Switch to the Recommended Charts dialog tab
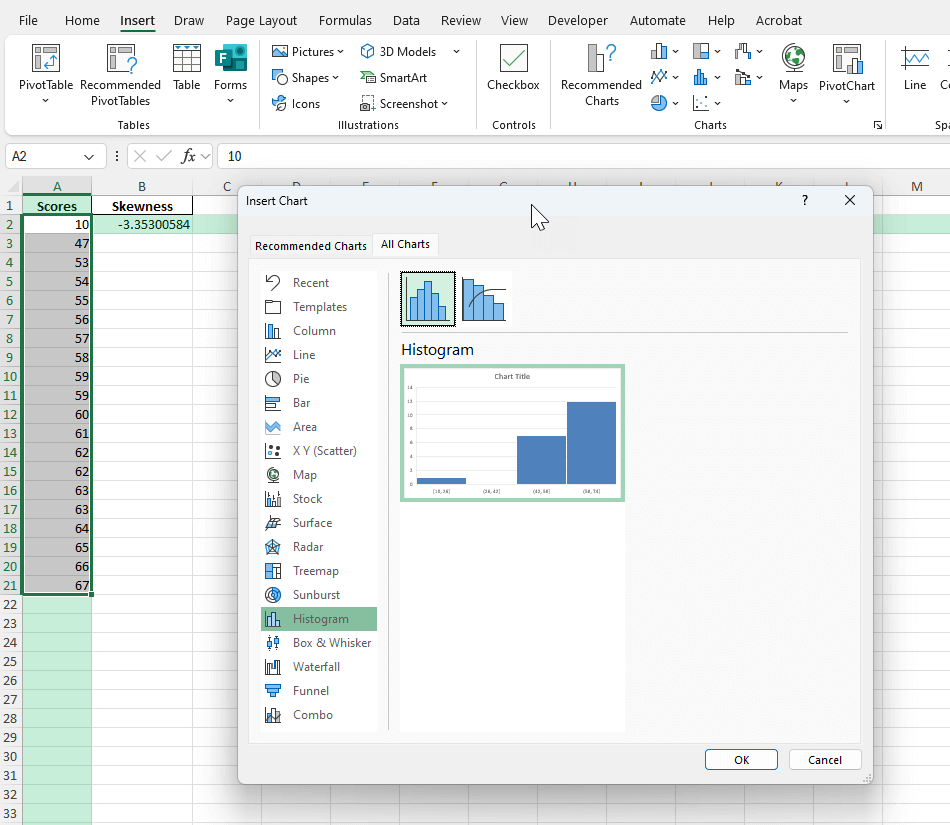This screenshot has width=950, height=825. (311, 246)
